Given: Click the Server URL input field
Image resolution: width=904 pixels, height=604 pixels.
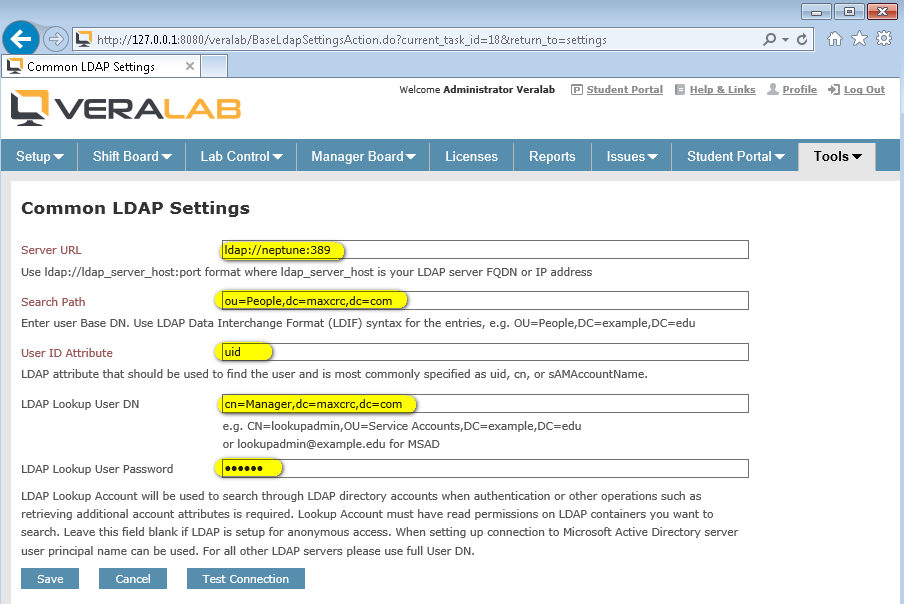Looking at the screenshot, I should pos(485,250).
